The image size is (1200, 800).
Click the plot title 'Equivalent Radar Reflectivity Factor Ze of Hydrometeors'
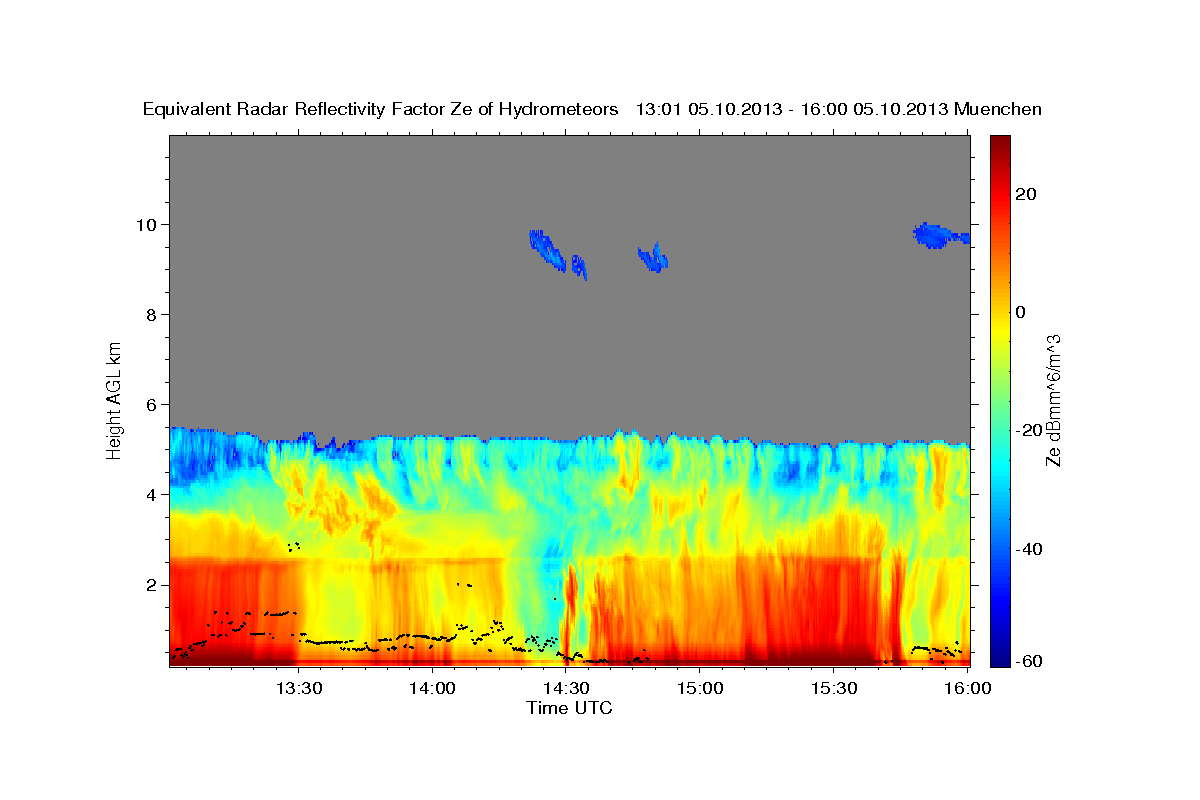[381, 109]
